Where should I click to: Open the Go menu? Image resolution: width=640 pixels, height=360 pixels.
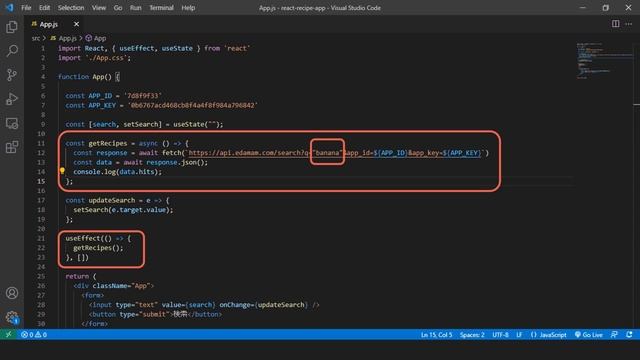pyautogui.click(x=118, y=8)
